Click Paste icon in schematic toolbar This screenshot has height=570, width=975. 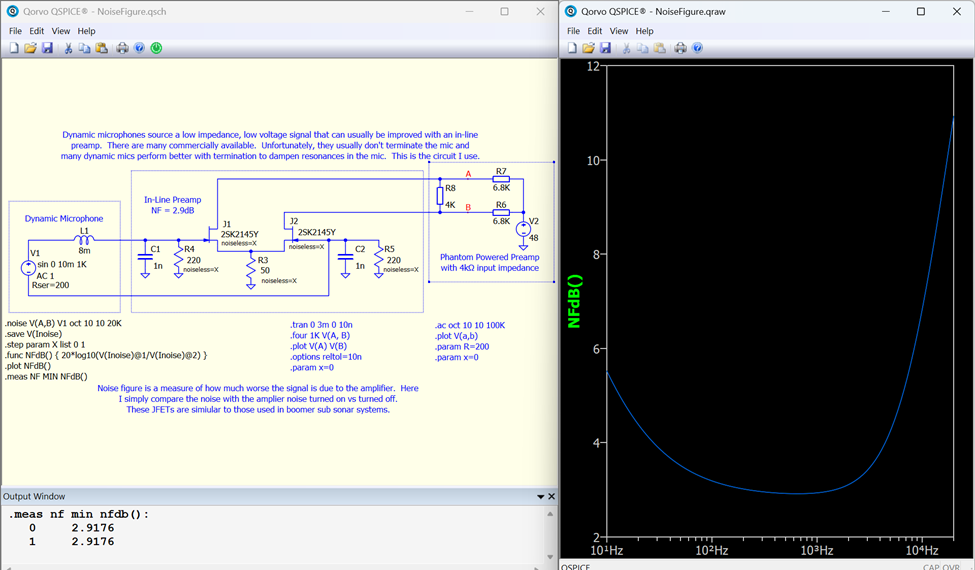click(x=102, y=48)
